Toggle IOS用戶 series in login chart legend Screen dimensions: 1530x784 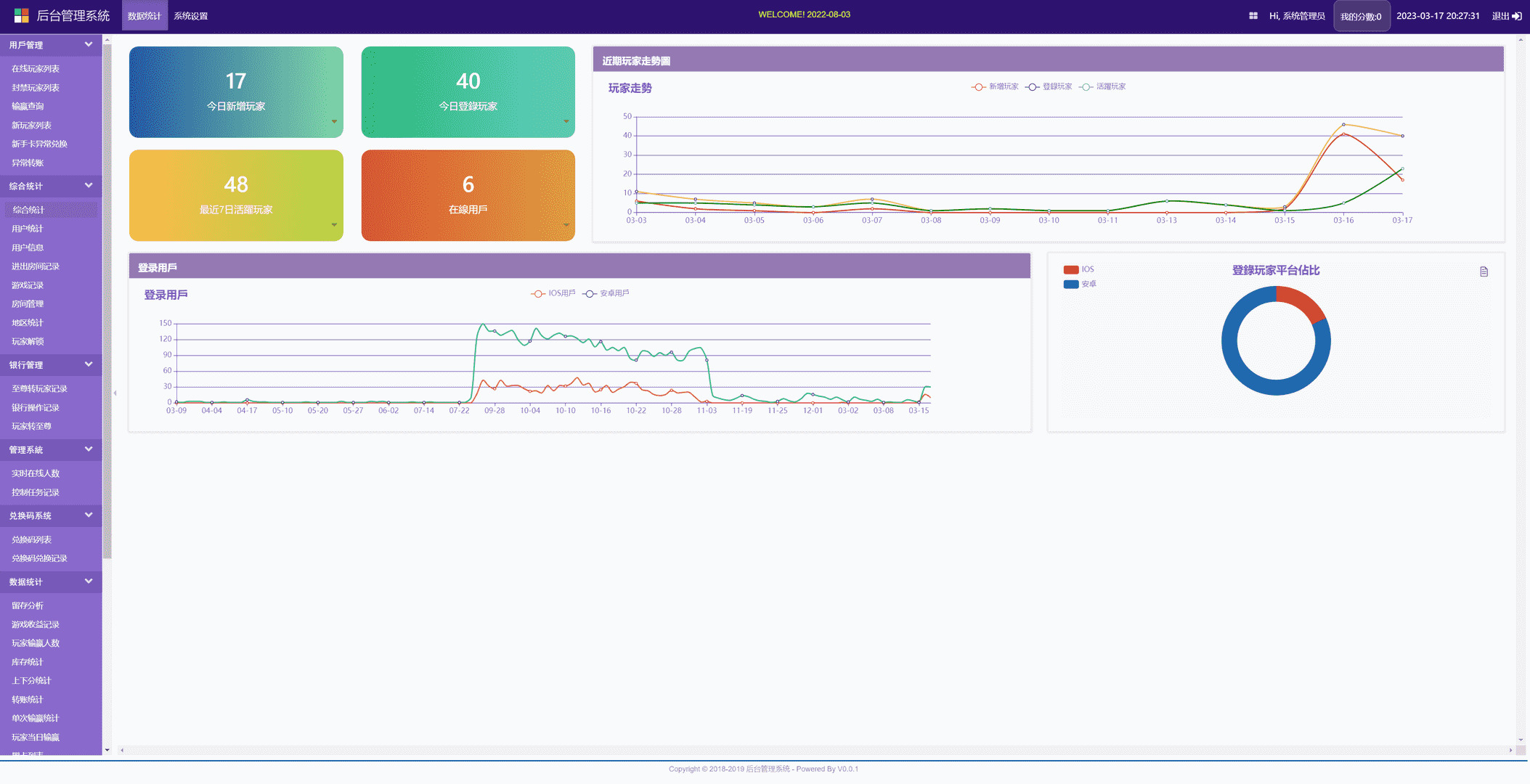[553, 293]
